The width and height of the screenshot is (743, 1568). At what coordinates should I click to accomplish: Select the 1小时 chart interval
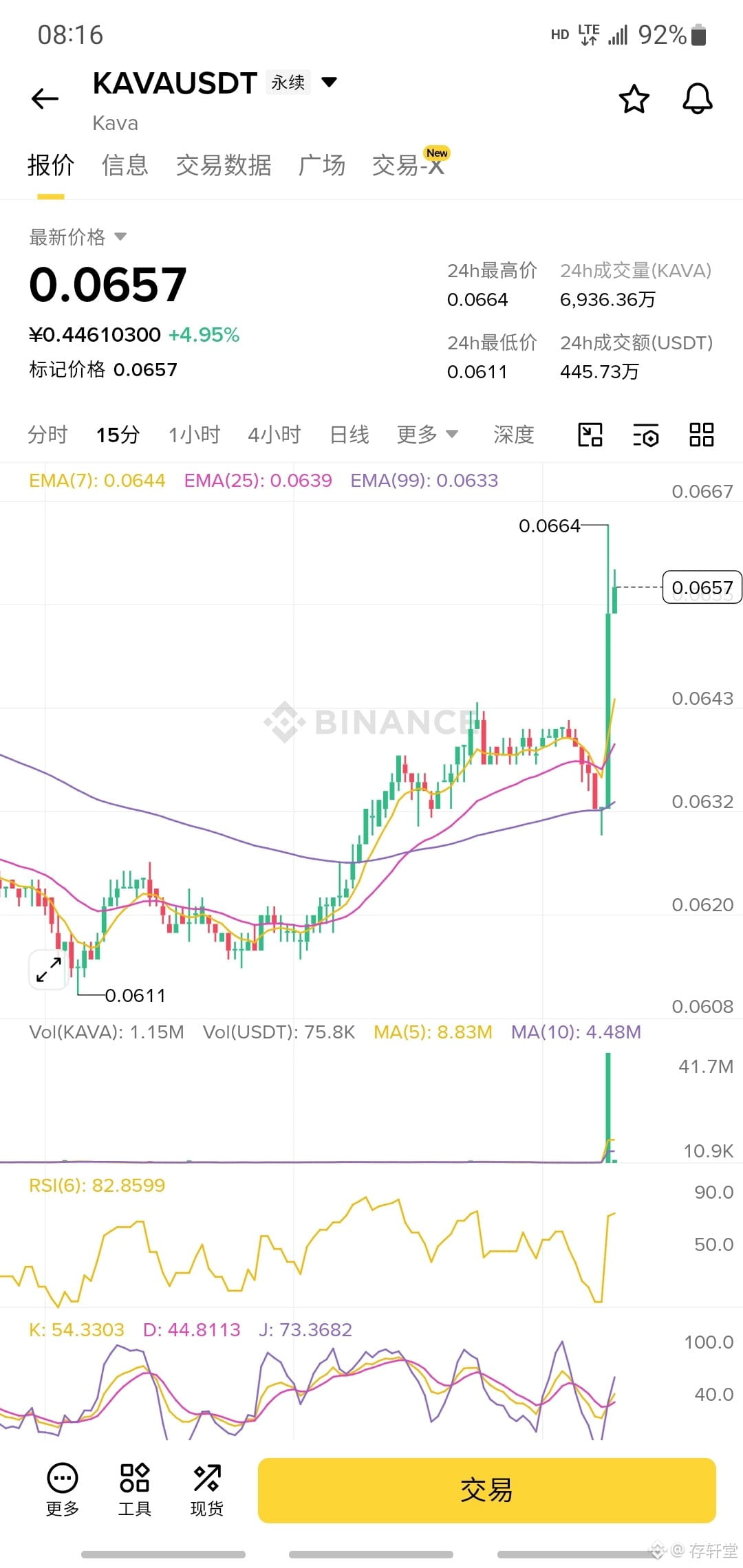click(194, 435)
